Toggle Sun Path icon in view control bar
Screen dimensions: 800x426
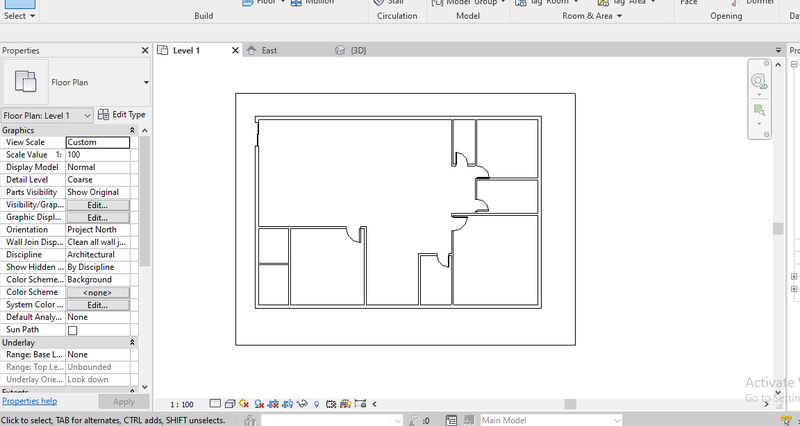point(244,404)
